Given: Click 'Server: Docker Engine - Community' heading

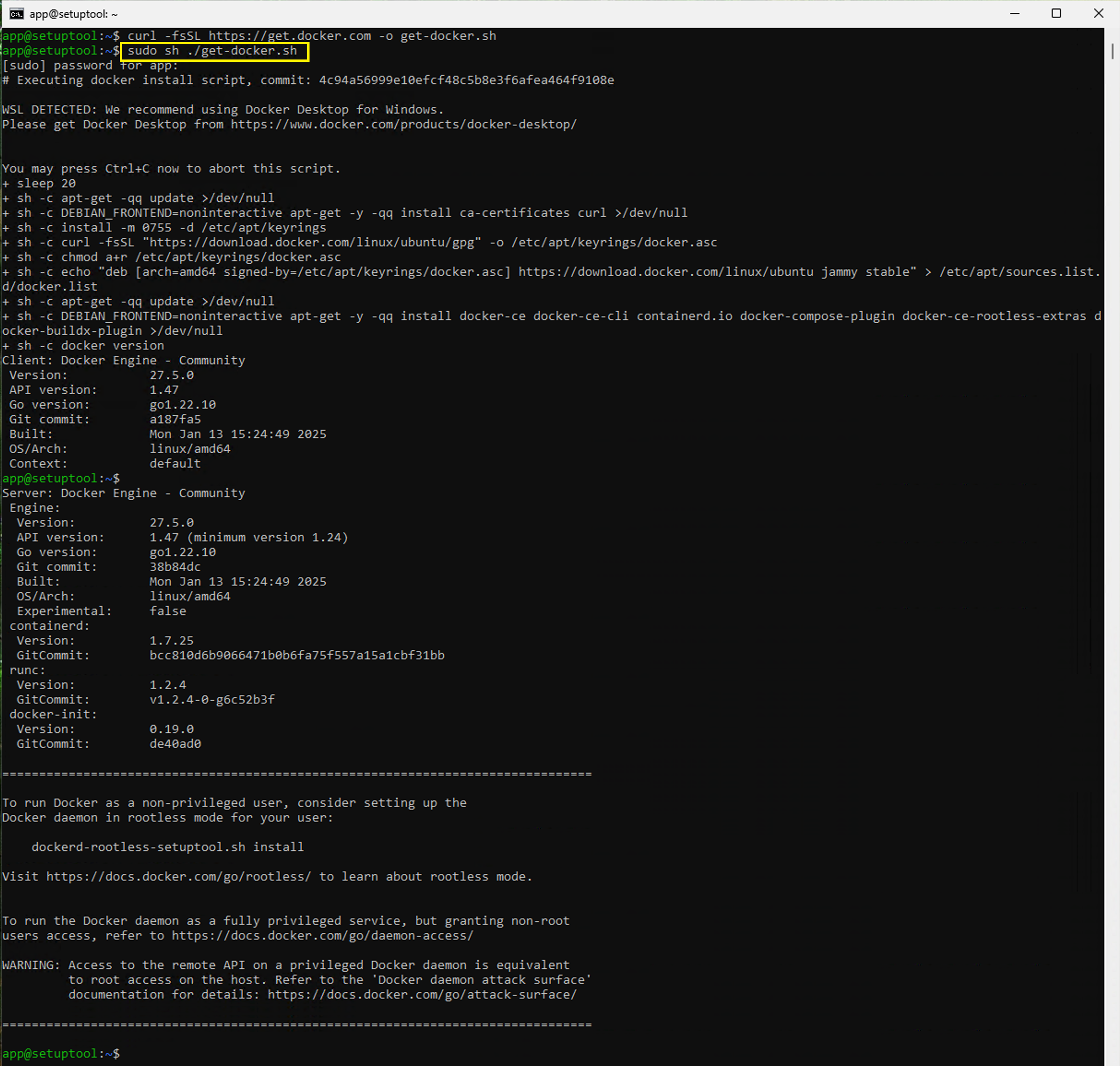Looking at the screenshot, I should tap(123, 493).
